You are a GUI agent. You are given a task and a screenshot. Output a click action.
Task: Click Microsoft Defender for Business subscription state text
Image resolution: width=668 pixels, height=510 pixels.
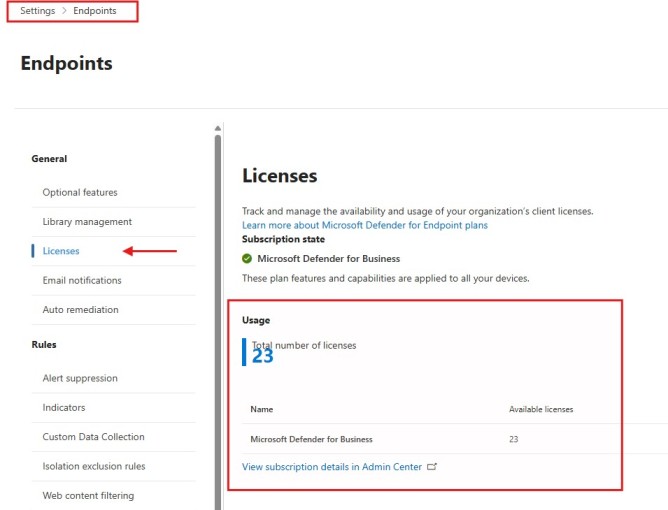point(328,259)
